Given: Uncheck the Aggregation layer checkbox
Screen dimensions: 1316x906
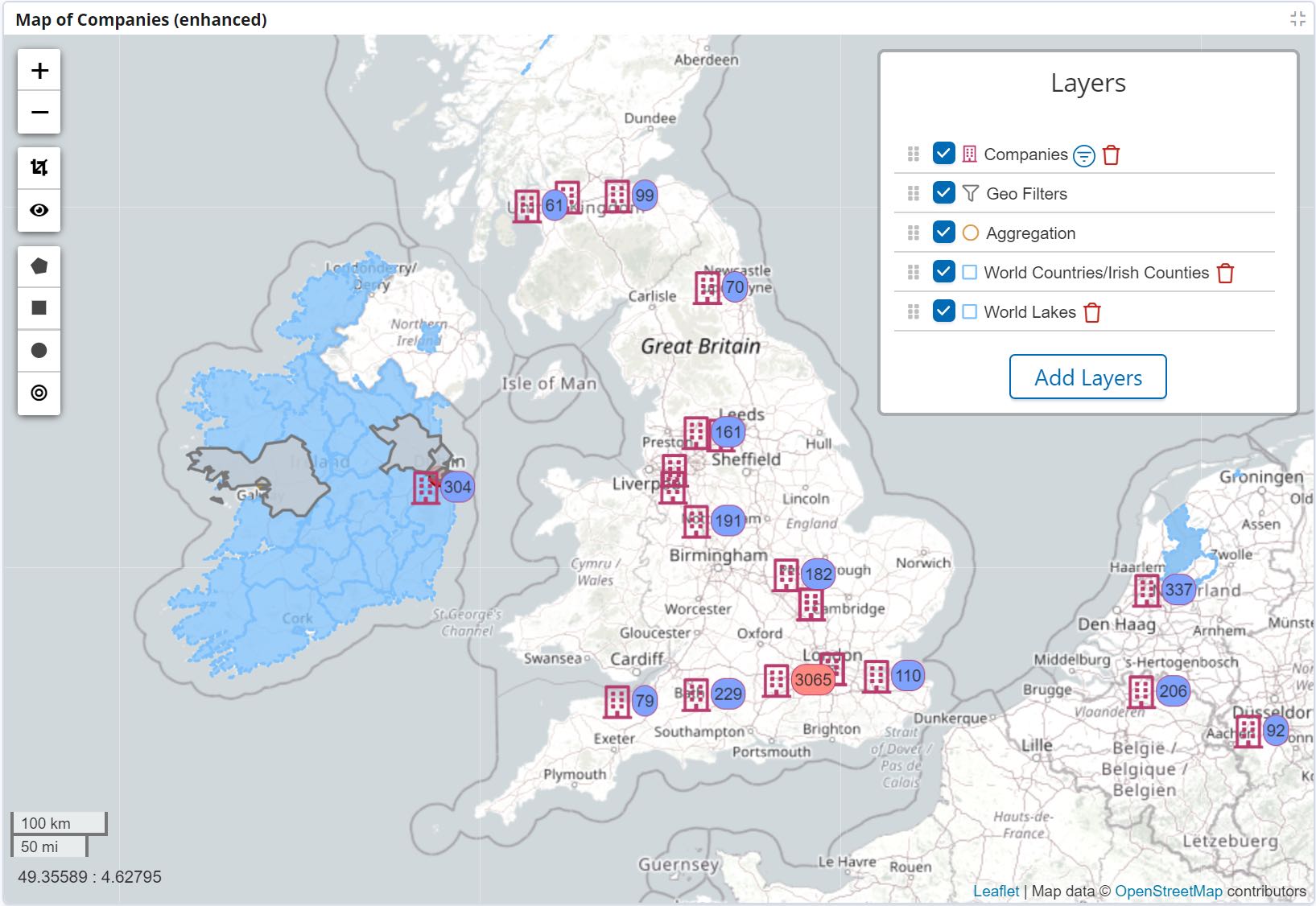Looking at the screenshot, I should click(944, 232).
